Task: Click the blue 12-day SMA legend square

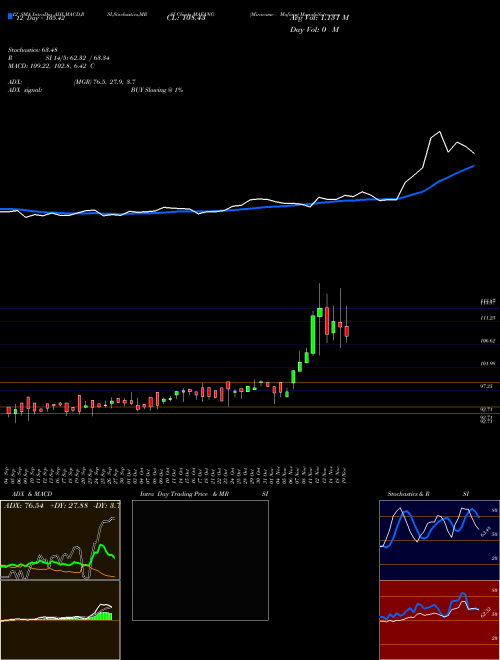Action: coord(10,16)
